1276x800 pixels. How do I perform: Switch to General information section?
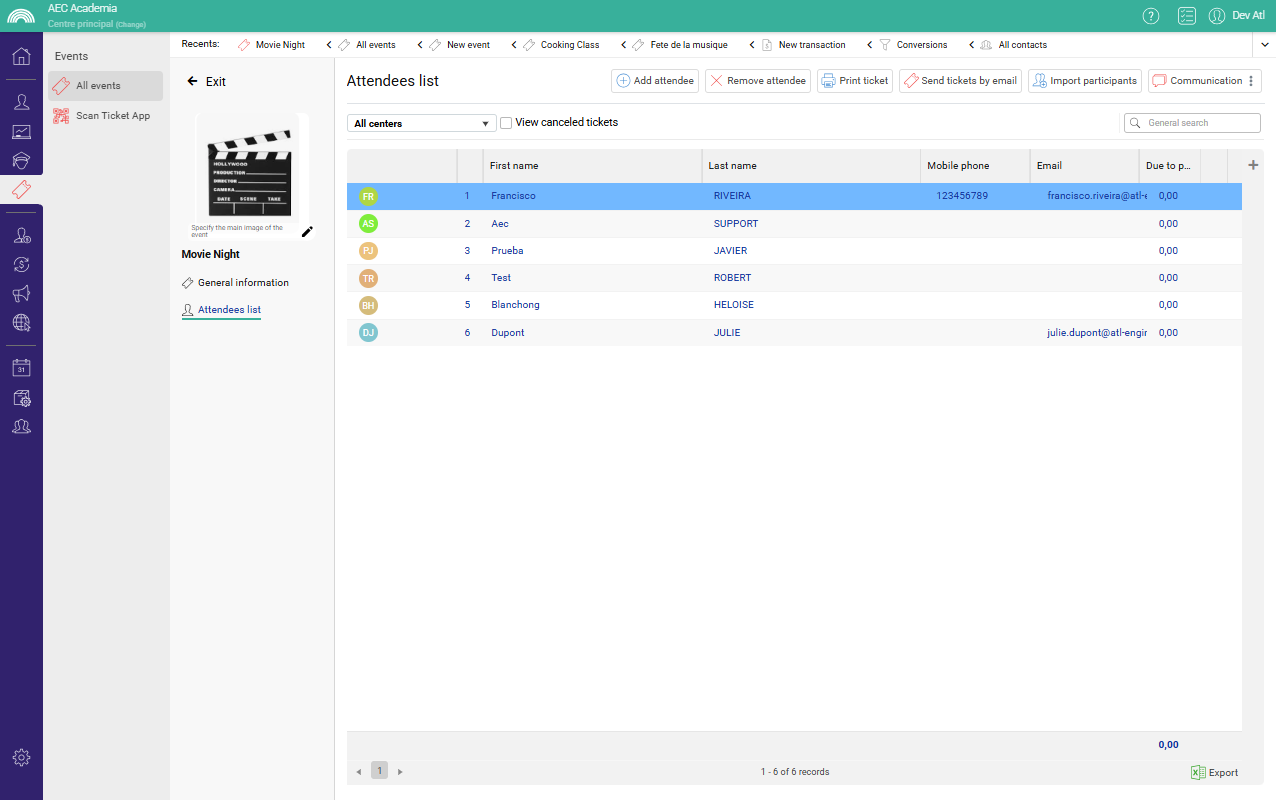click(242, 283)
